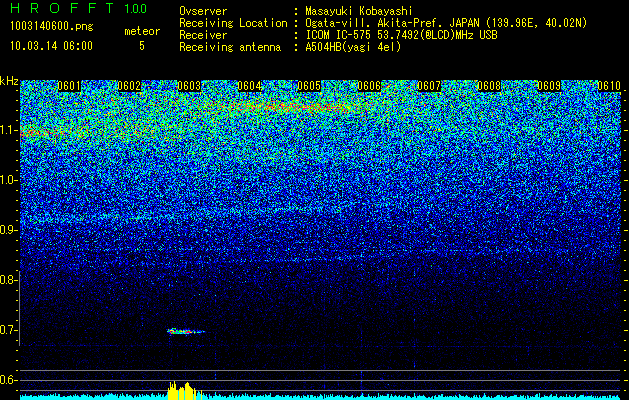Image resolution: width=629 pixels, height=400 pixels.
Task: Click the Receiving Location label
Action: tap(233, 23)
